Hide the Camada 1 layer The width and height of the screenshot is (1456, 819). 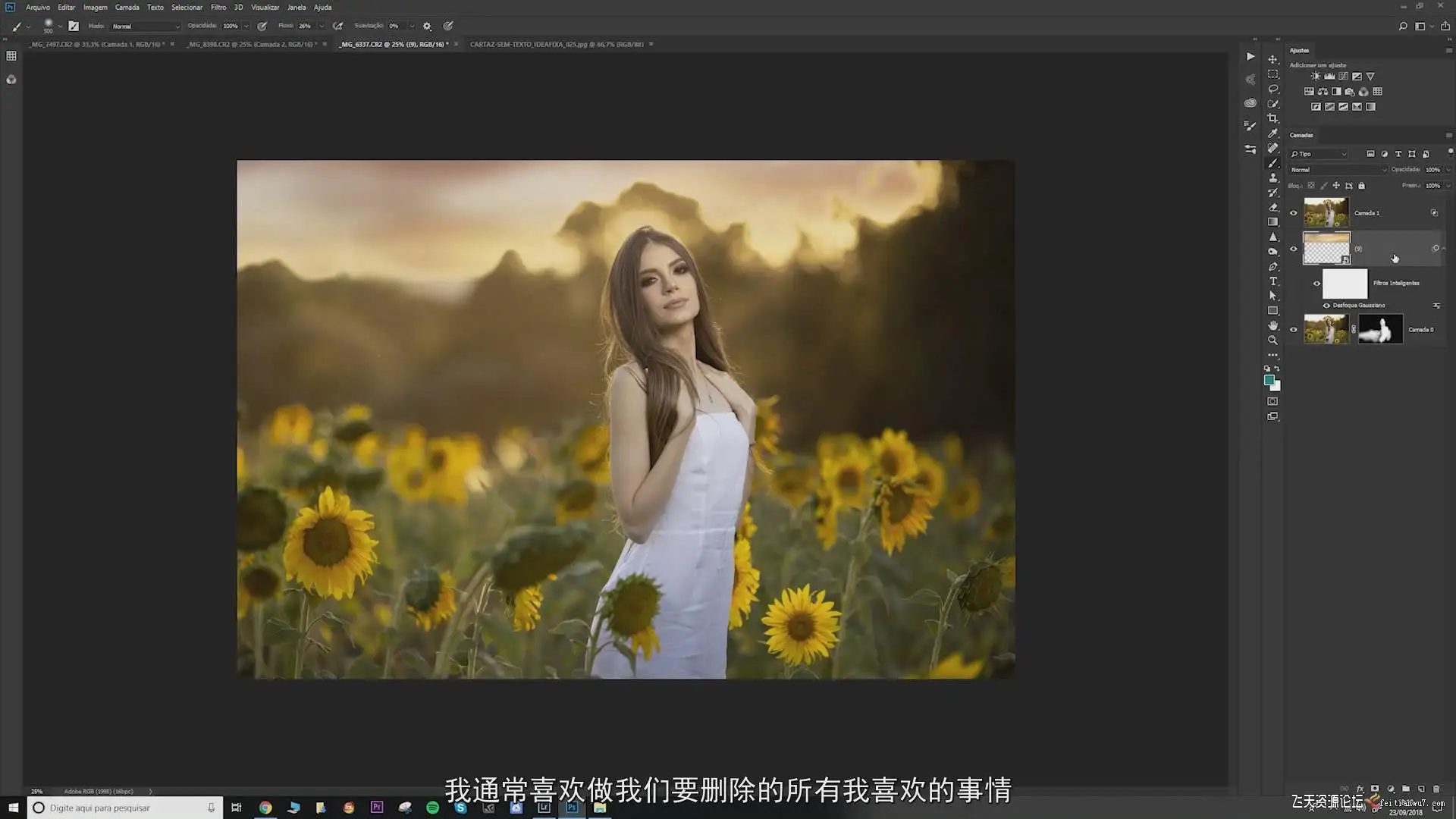point(1294,213)
